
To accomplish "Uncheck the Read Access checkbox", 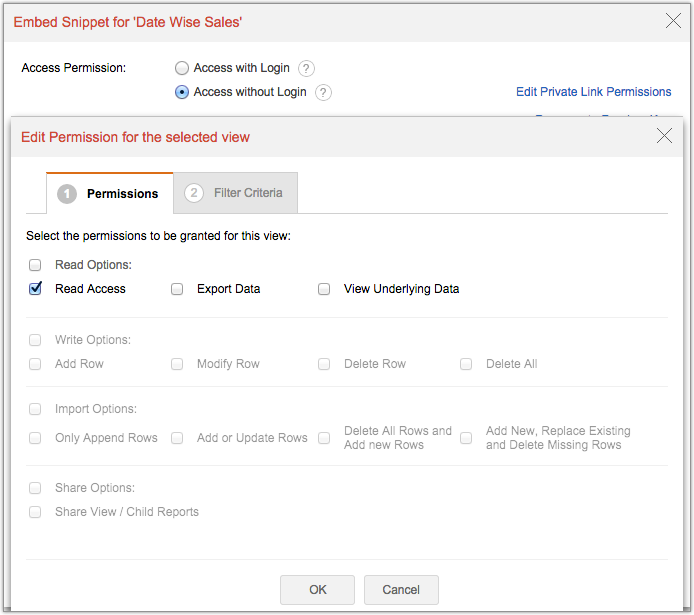I will 35,289.
